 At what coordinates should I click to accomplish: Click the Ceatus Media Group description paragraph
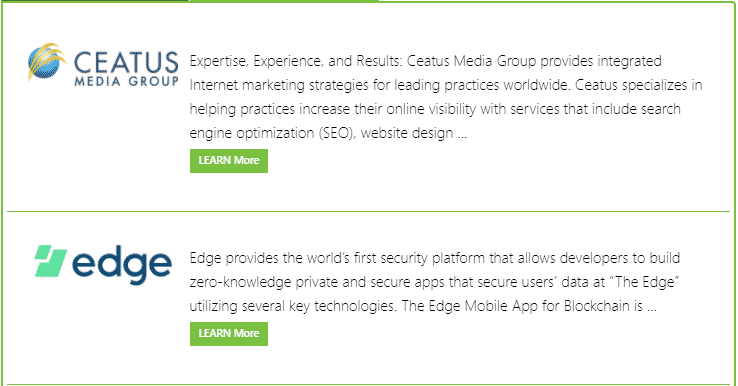coord(446,97)
